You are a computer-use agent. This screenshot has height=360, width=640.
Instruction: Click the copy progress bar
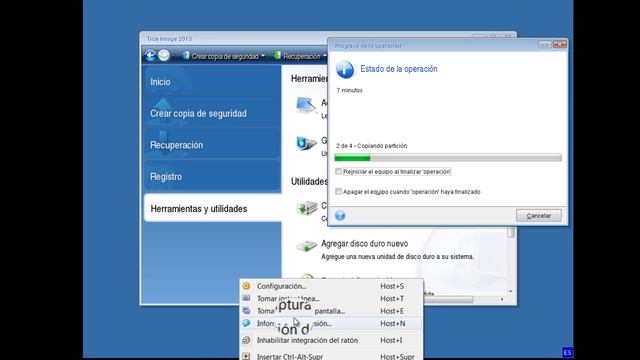448,158
